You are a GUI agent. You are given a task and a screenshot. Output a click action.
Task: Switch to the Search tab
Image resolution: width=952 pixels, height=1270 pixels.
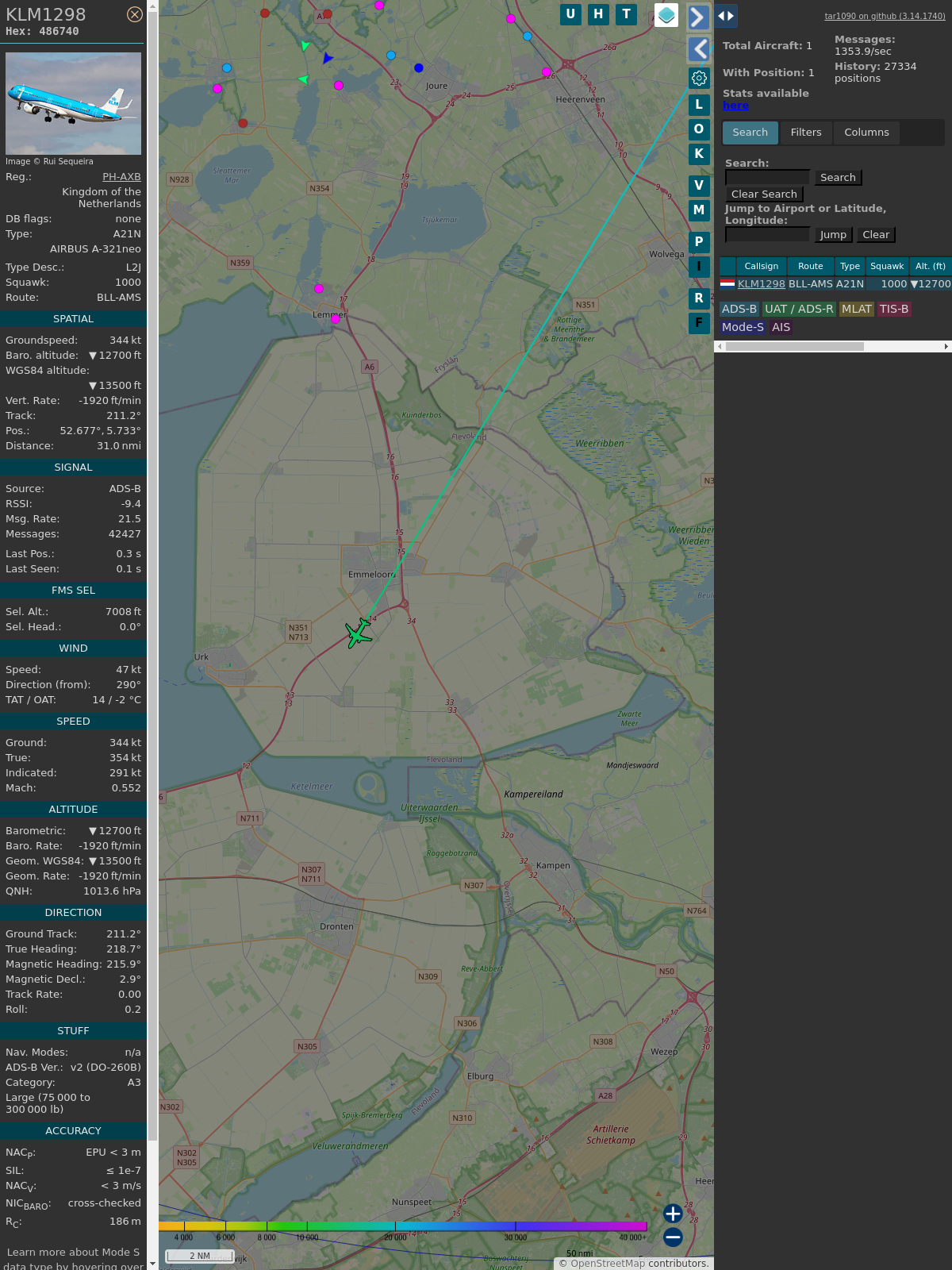coord(750,133)
